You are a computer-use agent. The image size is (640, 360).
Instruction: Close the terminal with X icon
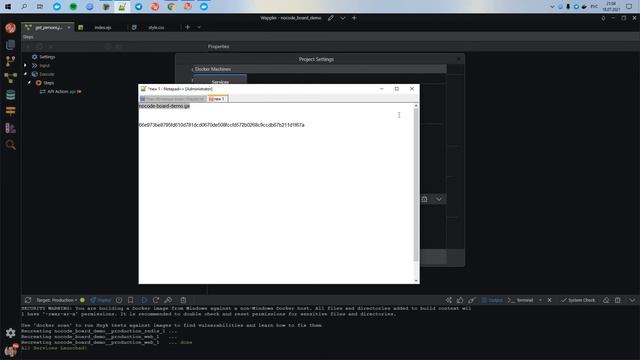pos(550,300)
